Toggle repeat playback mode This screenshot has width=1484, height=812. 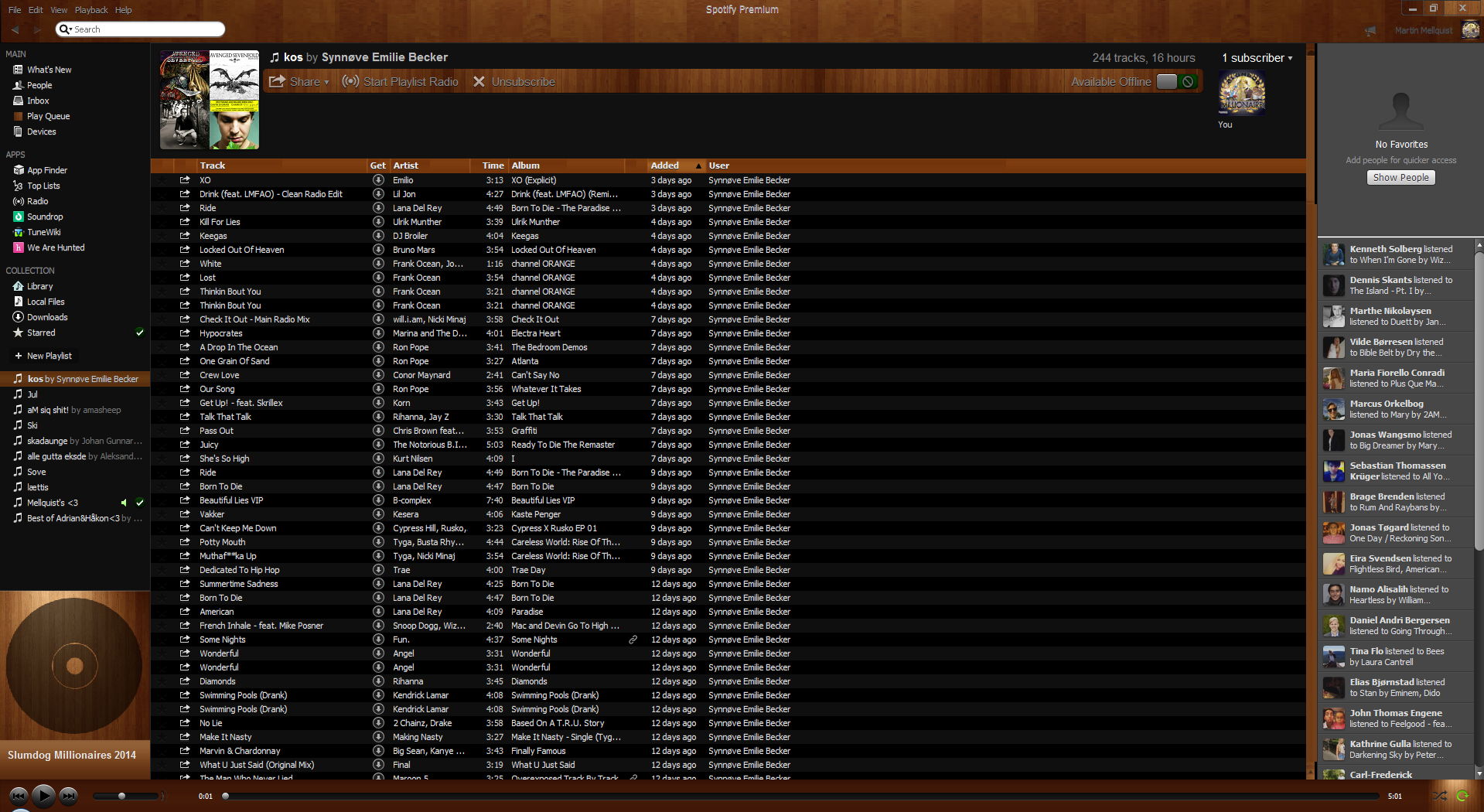[1462, 795]
